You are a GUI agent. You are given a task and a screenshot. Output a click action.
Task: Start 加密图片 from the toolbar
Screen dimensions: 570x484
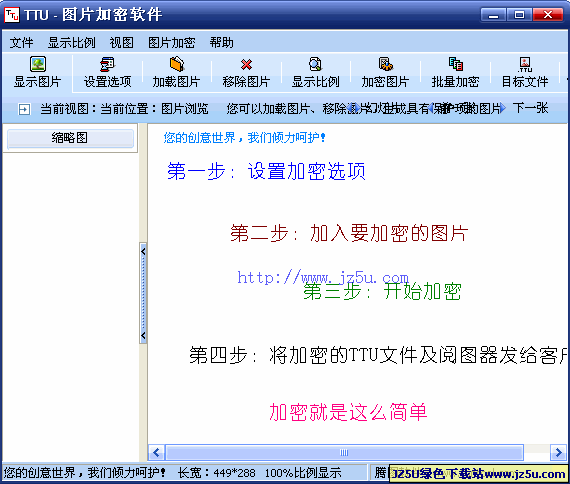[385, 72]
